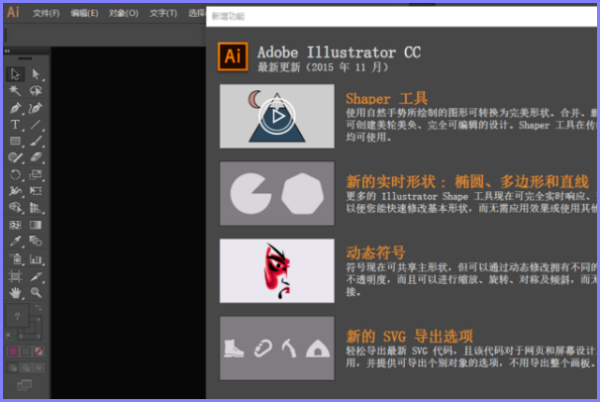Select the Magic Wand tool
This screenshot has height=402, width=600.
pyautogui.click(x=15, y=91)
